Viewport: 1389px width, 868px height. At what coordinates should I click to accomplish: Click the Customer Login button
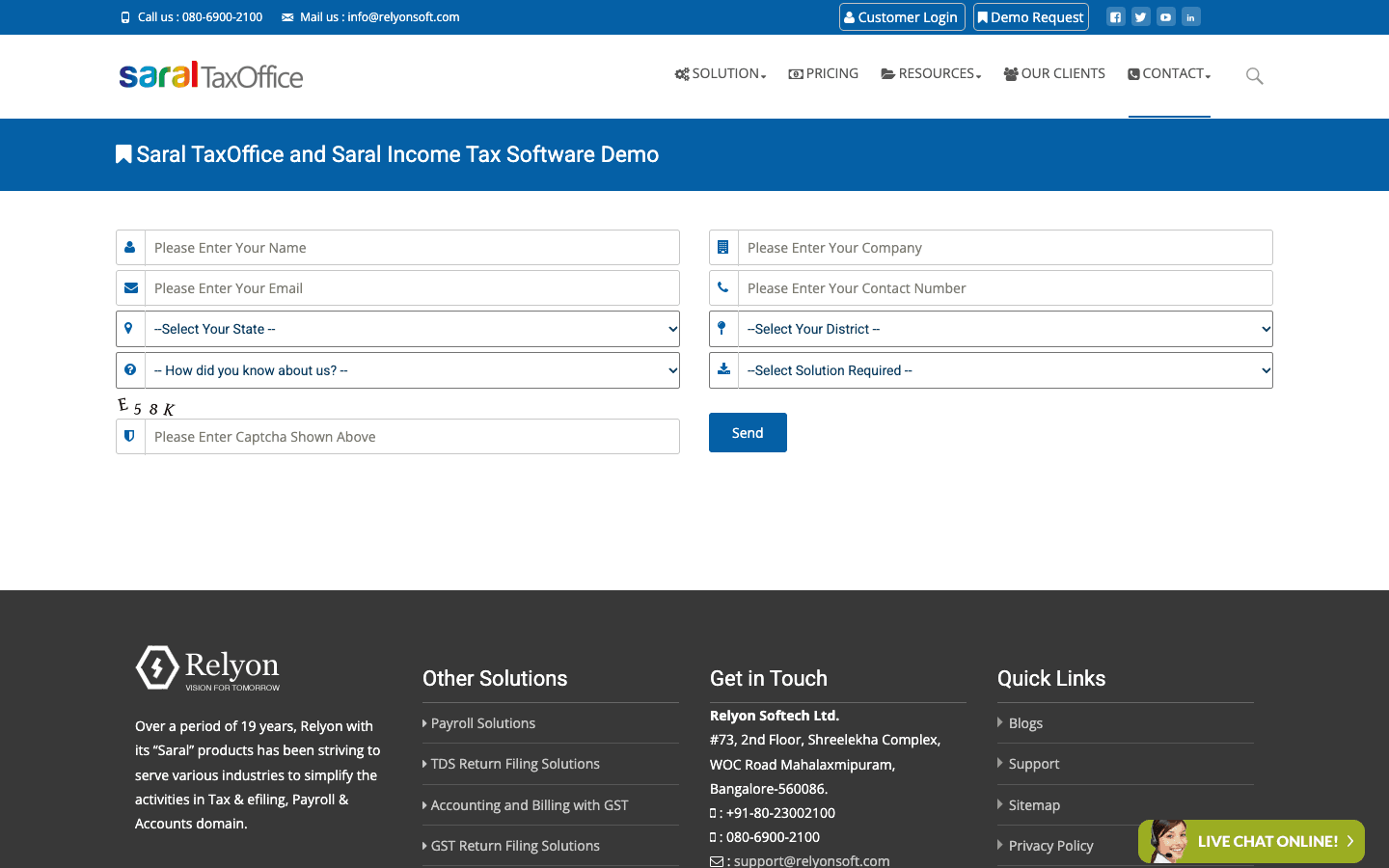[902, 17]
